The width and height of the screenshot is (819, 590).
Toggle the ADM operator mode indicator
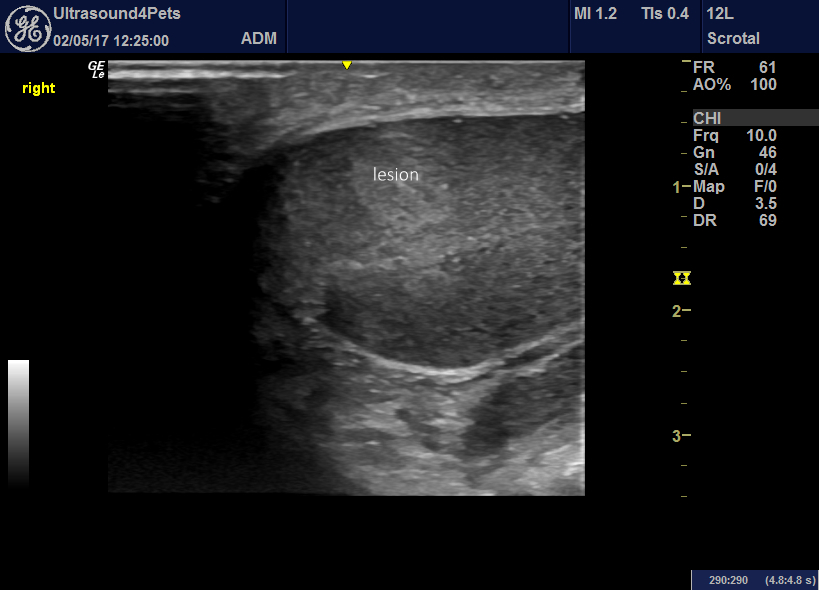point(260,38)
